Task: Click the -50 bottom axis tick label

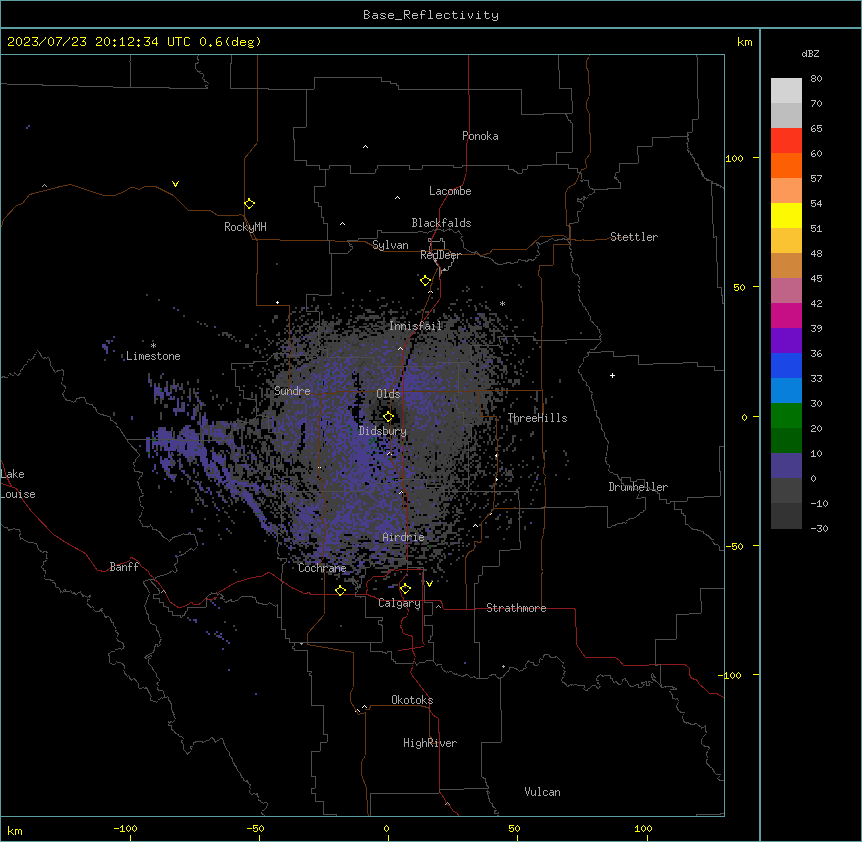Action: 255,828
